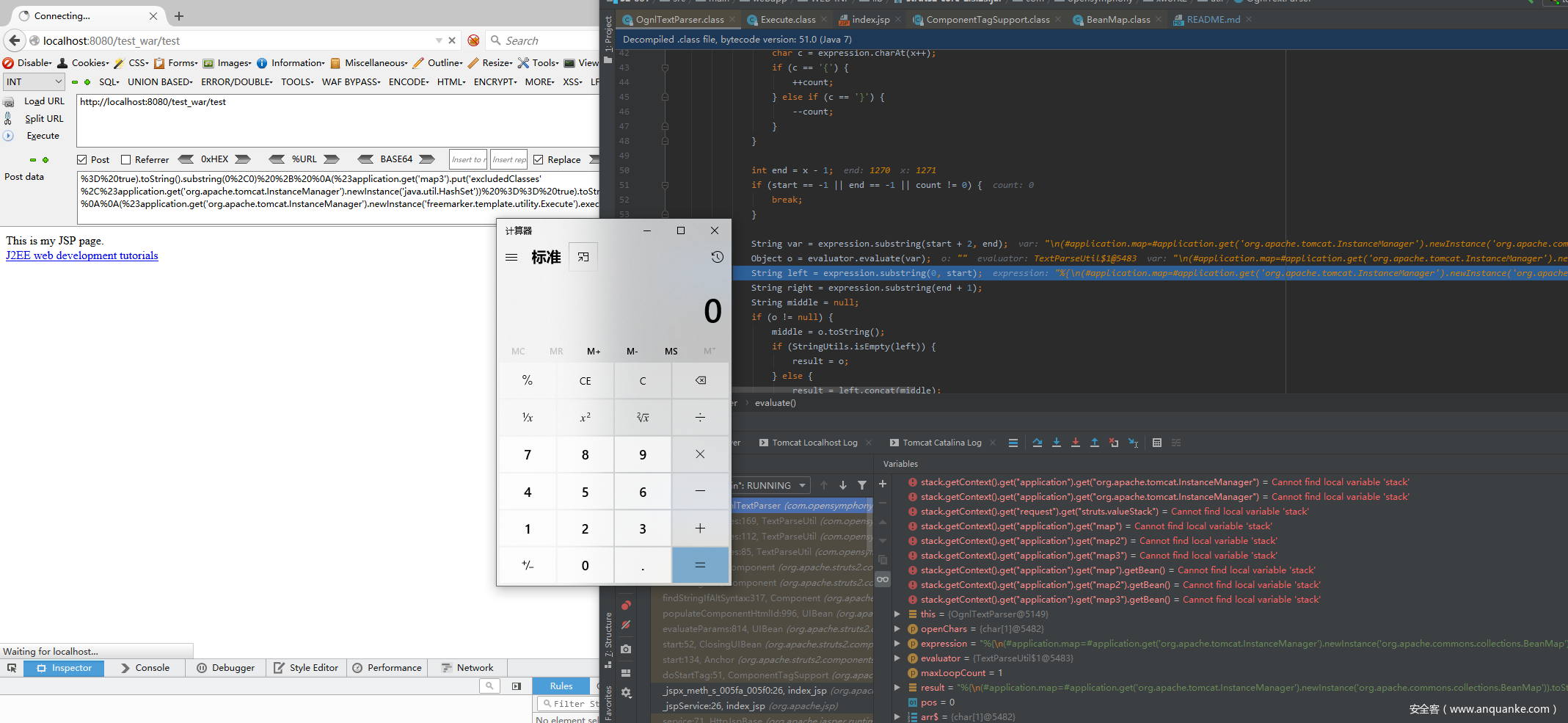The image size is (1568, 723).
Task: Open Tomcat Catalina Log tab
Action: click(x=941, y=443)
